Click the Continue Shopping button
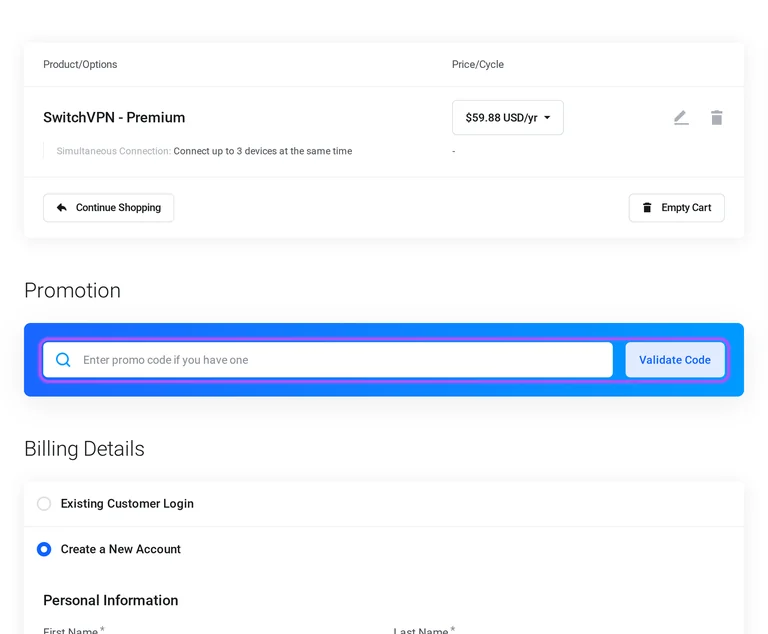Viewport: 768px width, 634px height. click(108, 208)
